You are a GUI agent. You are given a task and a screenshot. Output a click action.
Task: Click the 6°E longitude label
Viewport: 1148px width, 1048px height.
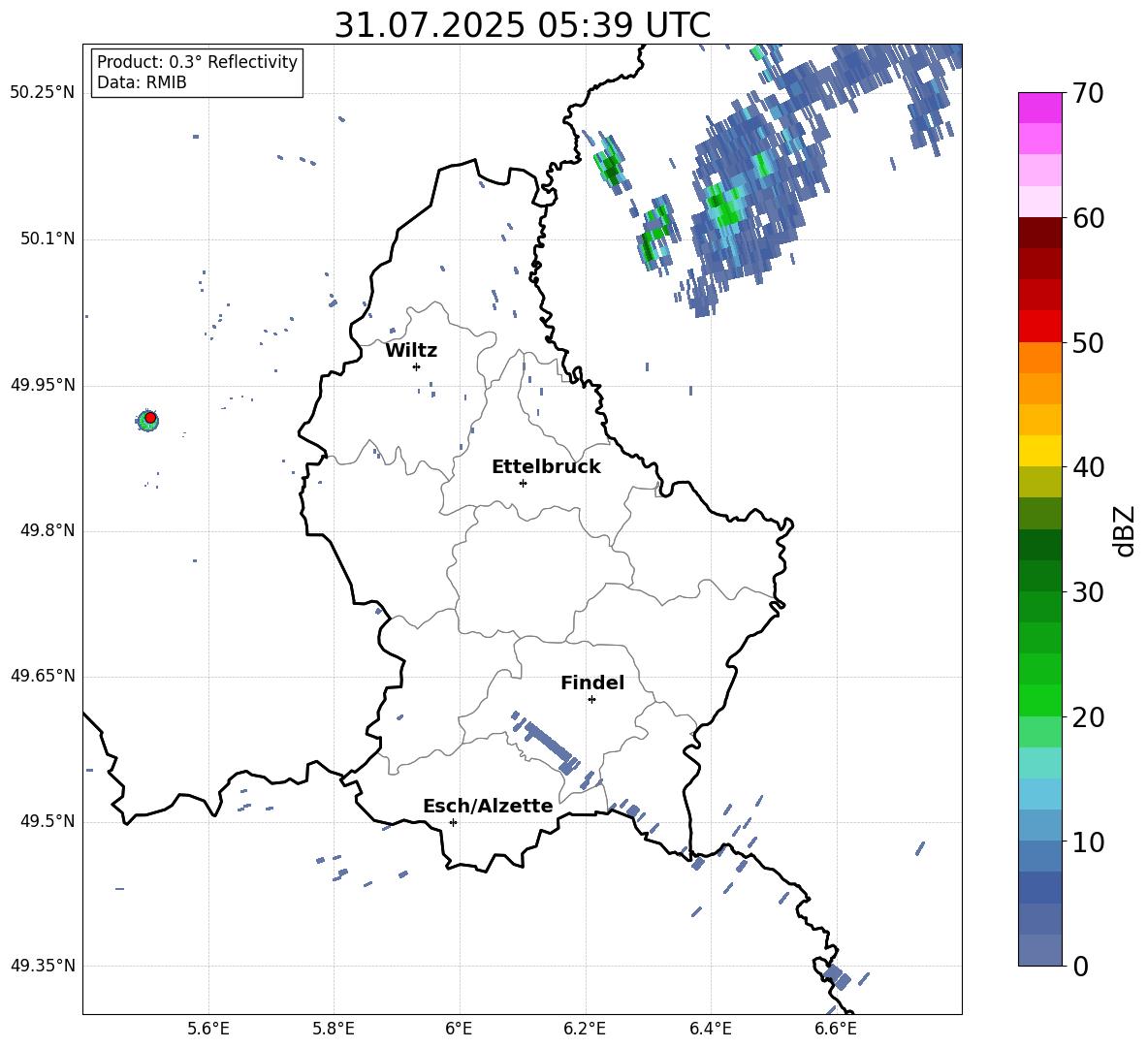459,1029
